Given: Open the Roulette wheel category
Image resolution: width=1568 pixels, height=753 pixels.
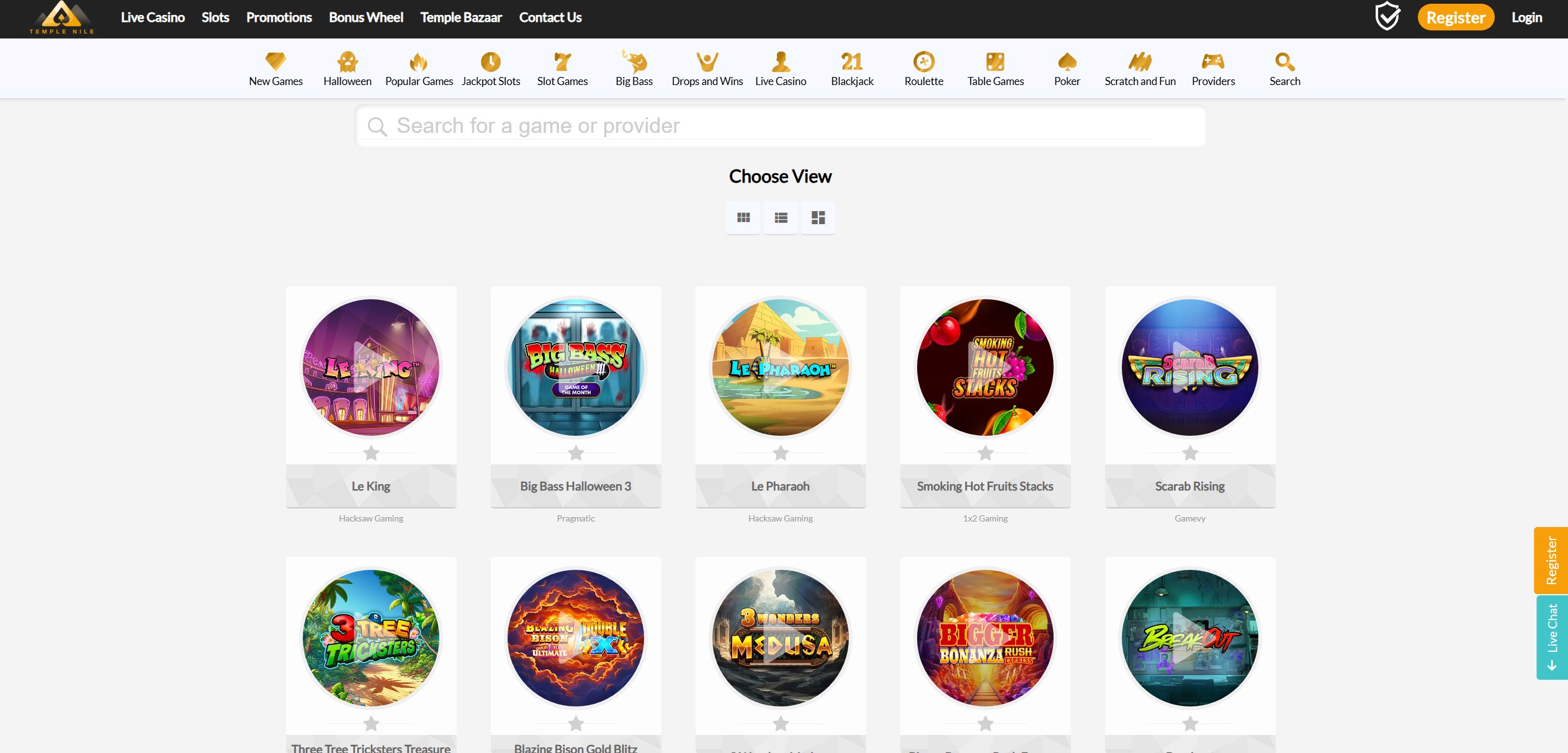Looking at the screenshot, I should tap(923, 62).
